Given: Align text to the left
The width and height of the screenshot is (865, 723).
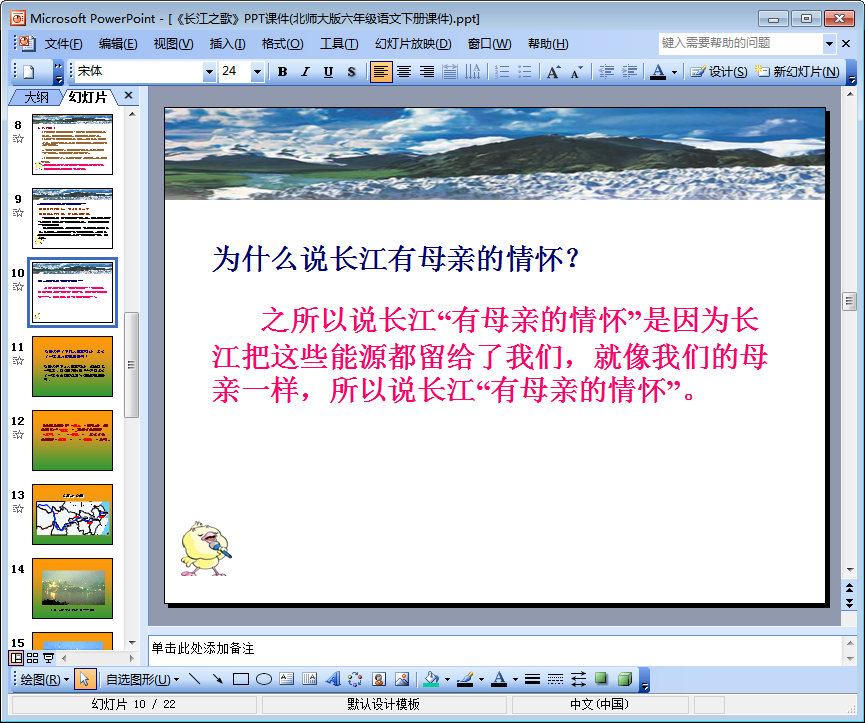Looking at the screenshot, I should point(381,72).
